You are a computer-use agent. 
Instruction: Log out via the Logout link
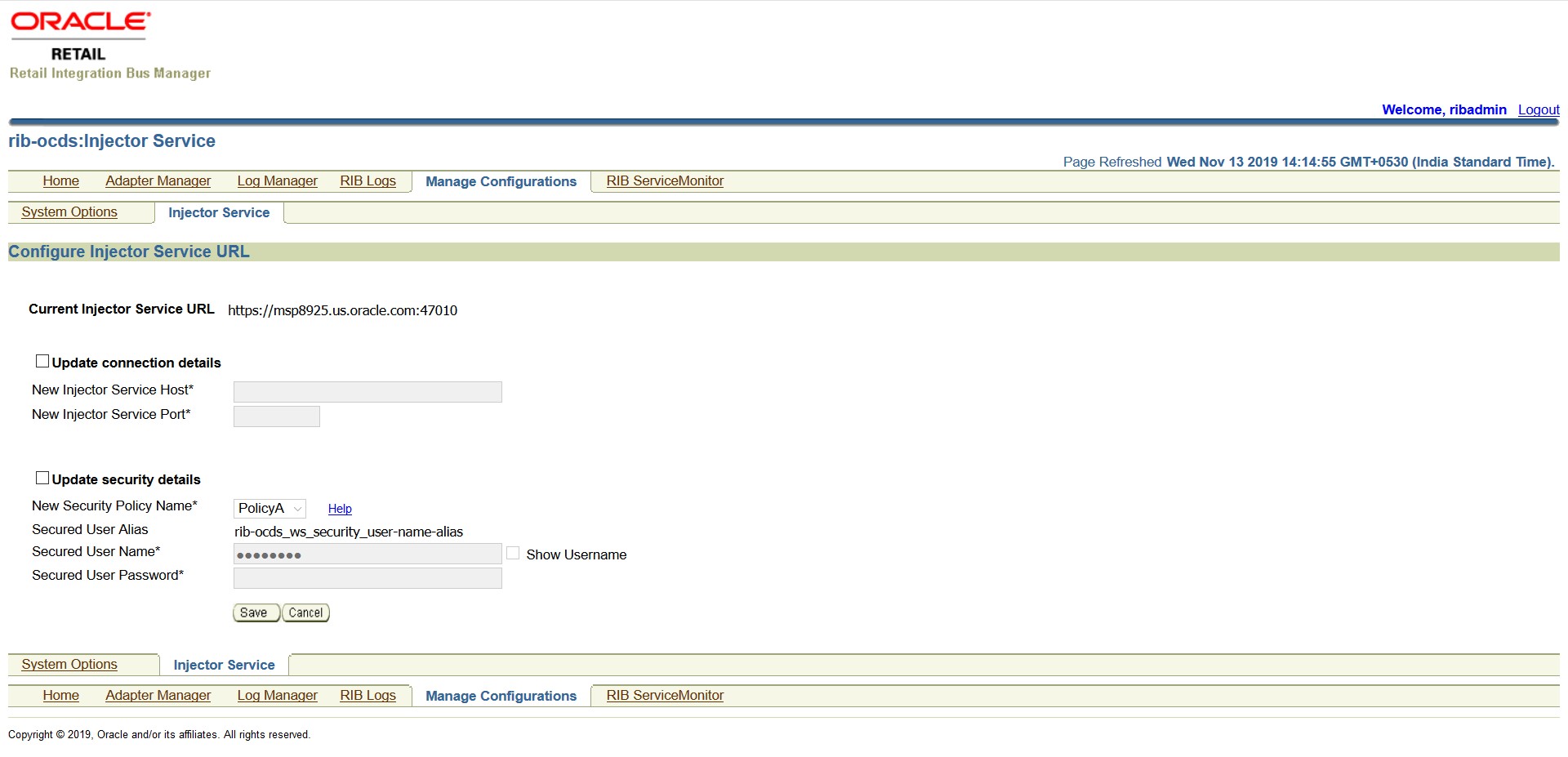point(1539,109)
